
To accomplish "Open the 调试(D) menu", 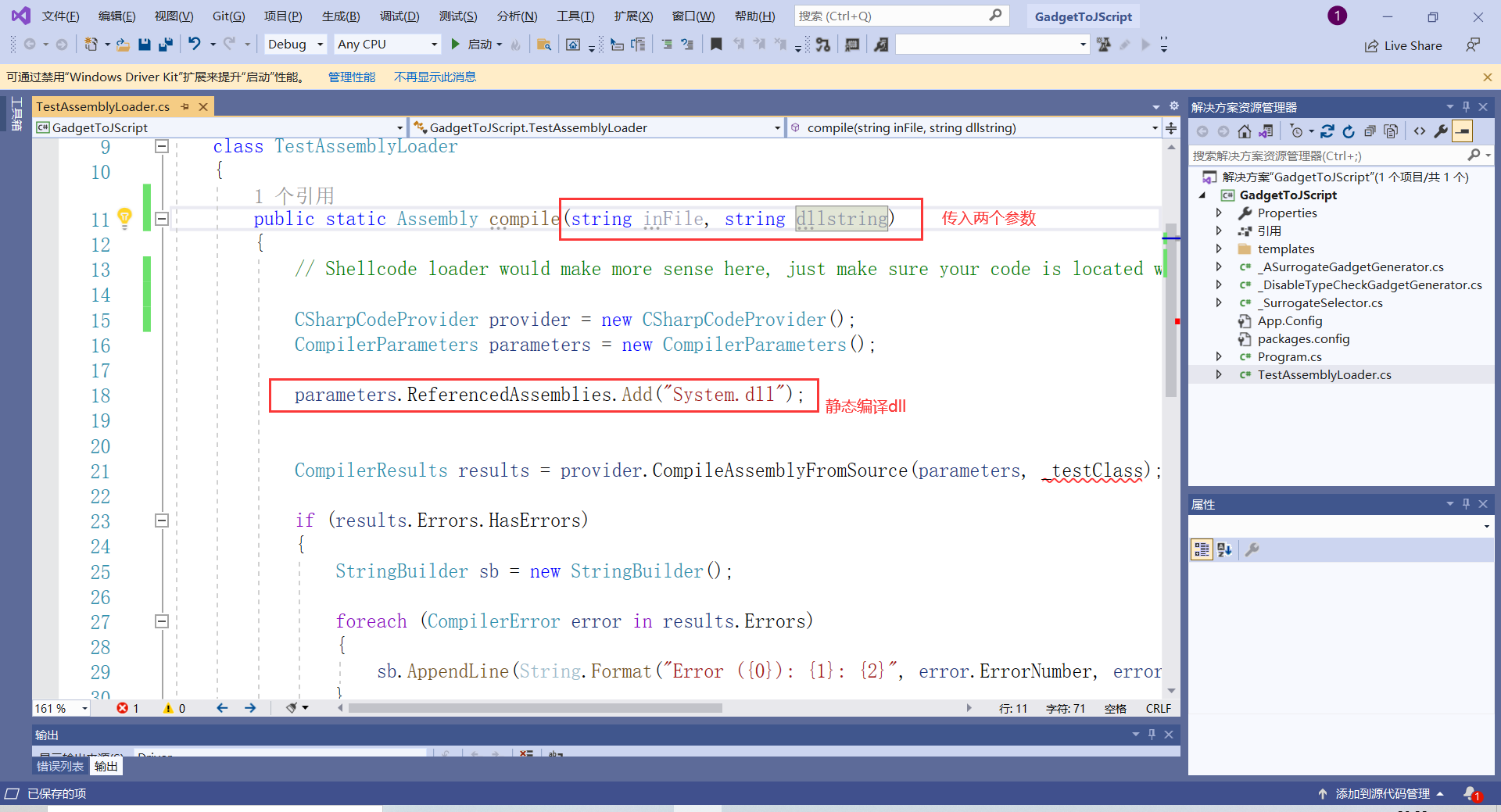I will click(399, 16).
